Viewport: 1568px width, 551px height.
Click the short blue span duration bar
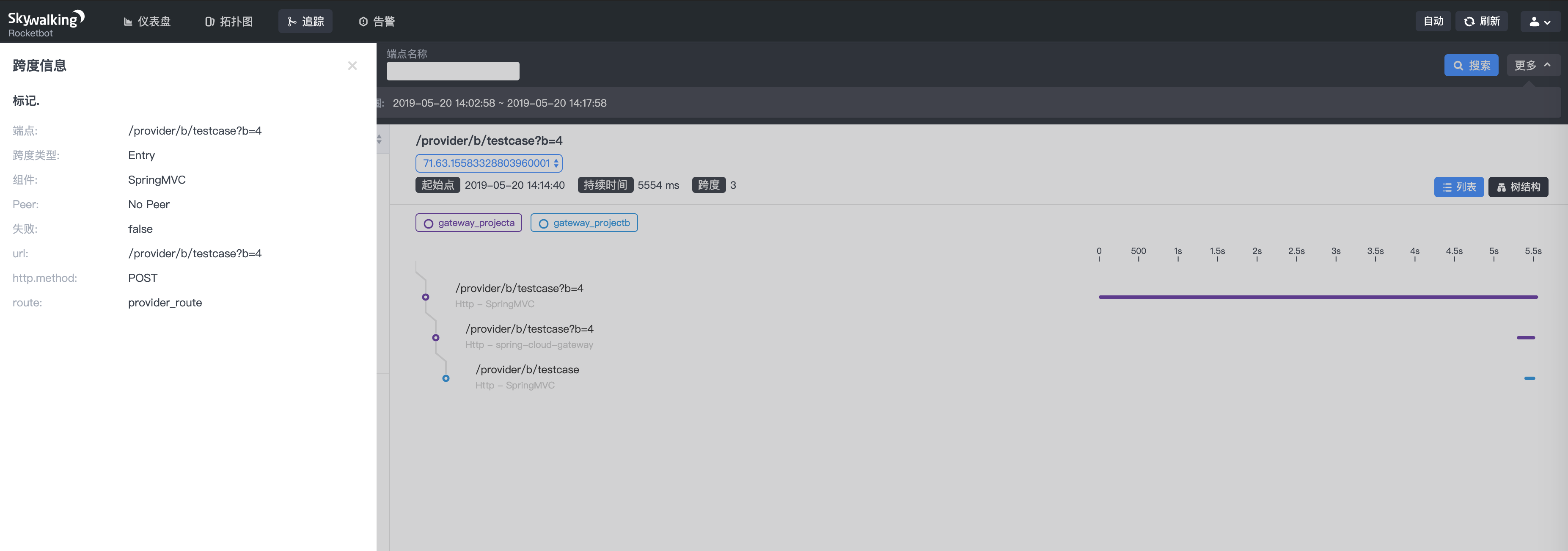pos(1529,378)
